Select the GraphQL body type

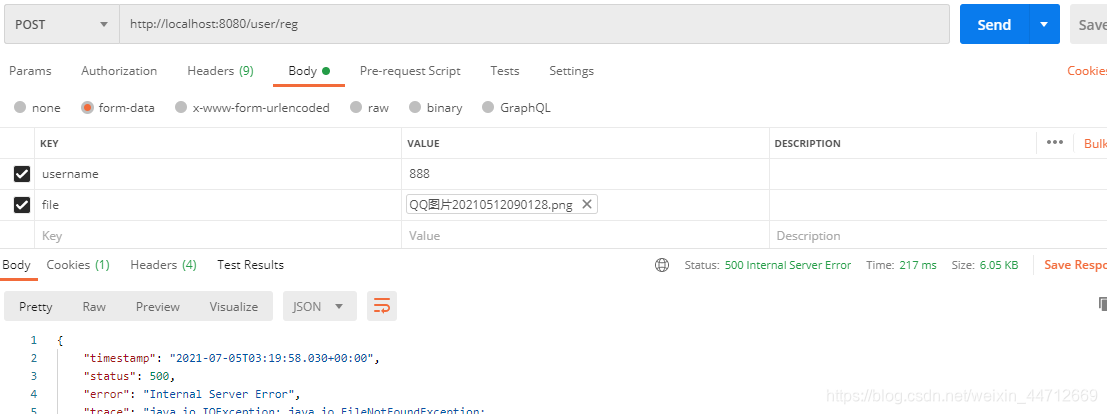click(488, 107)
